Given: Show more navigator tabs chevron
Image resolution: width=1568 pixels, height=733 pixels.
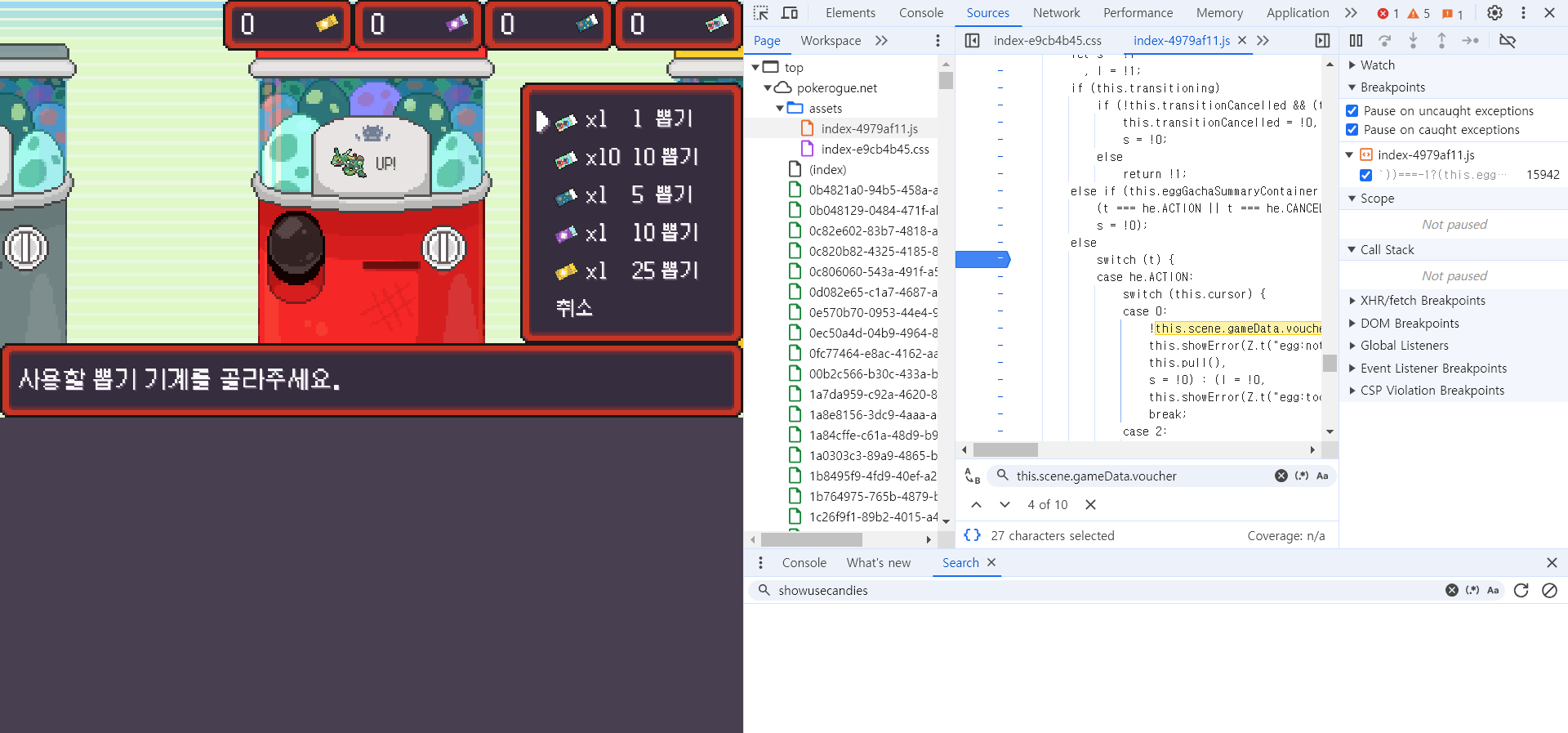Looking at the screenshot, I should 881,41.
